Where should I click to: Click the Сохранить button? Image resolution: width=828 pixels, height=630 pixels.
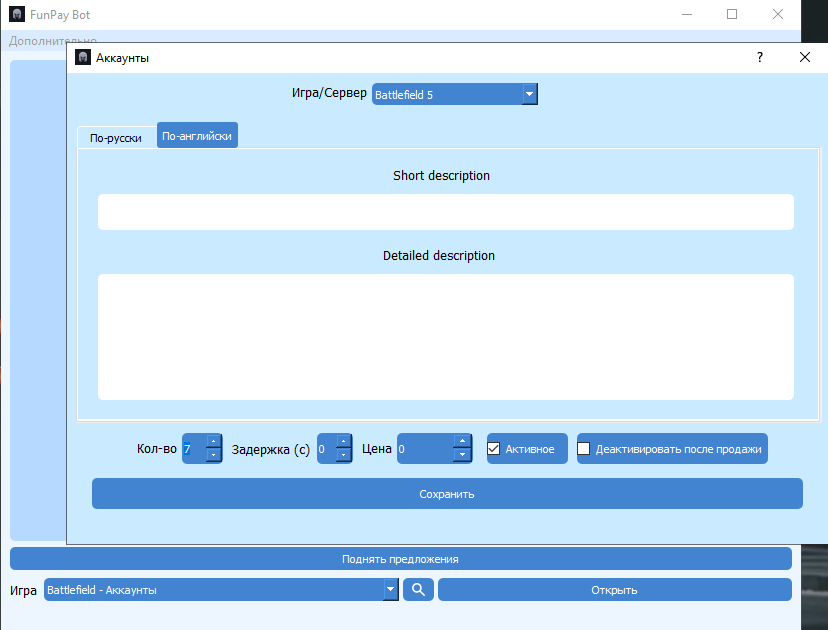coord(447,494)
